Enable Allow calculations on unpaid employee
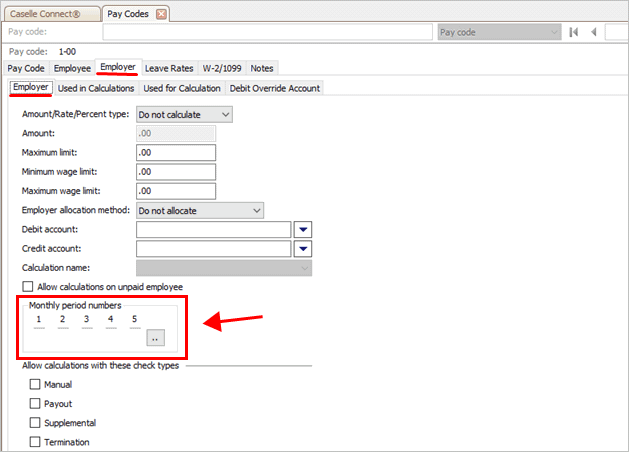The height and width of the screenshot is (452, 629). (x=28, y=287)
